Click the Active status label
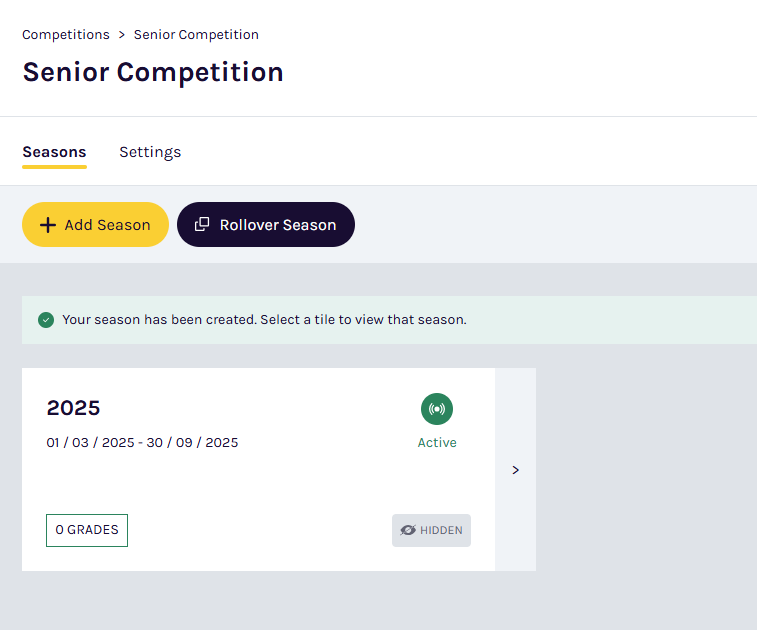Viewport: 757px width, 630px height. (x=437, y=442)
